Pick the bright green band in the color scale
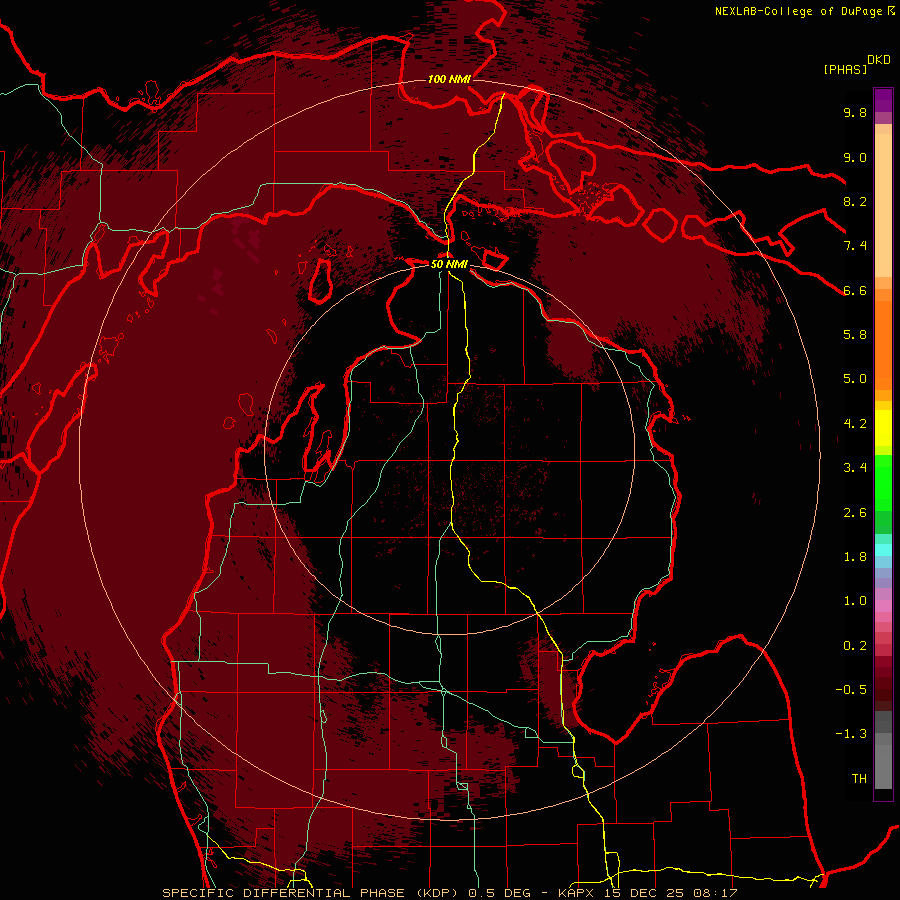Image resolution: width=900 pixels, height=900 pixels. point(883,483)
